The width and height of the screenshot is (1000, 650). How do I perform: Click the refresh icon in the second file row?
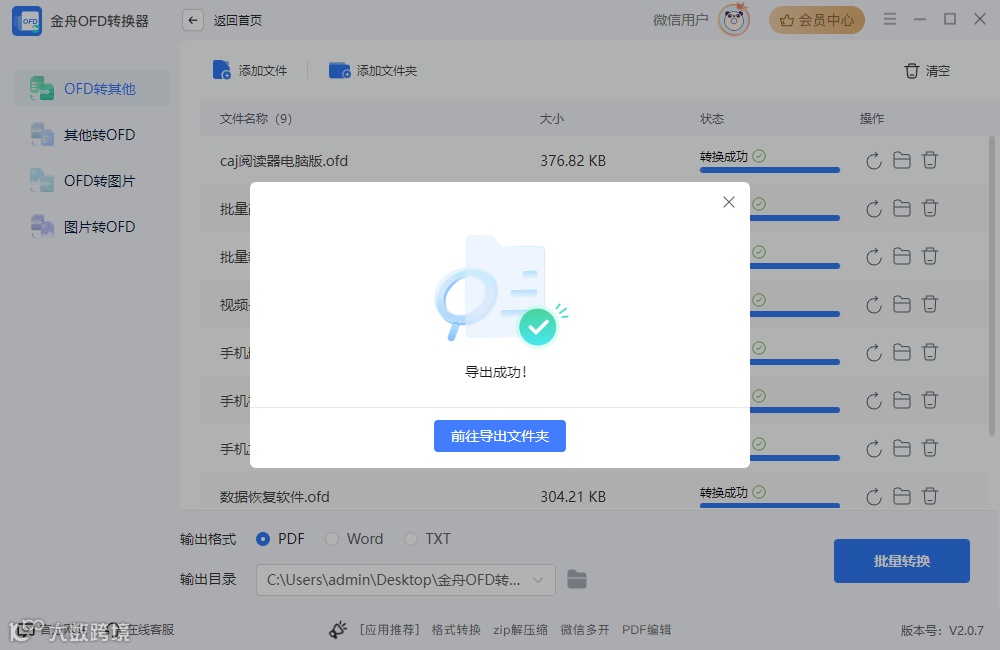click(x=874, y=209)
